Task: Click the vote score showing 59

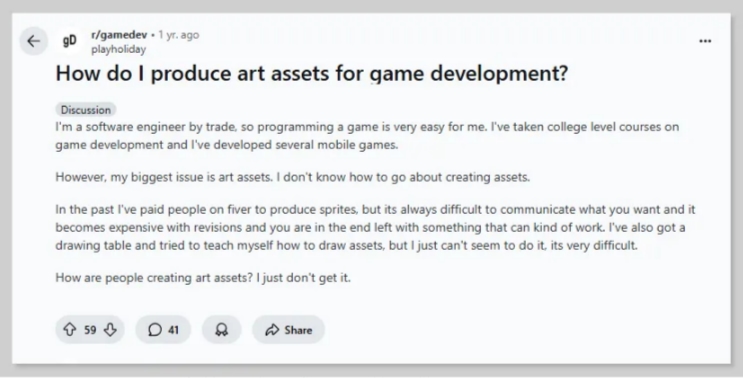Action: 90,330
